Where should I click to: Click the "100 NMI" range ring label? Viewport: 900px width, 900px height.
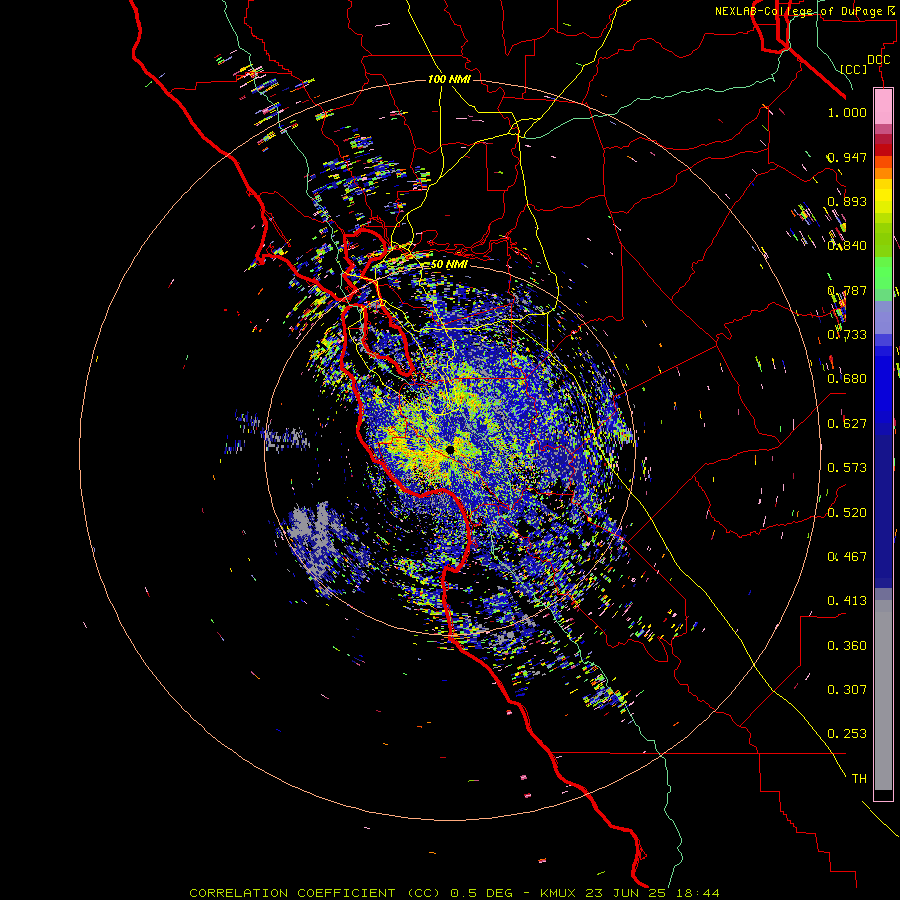click(449, 79)
